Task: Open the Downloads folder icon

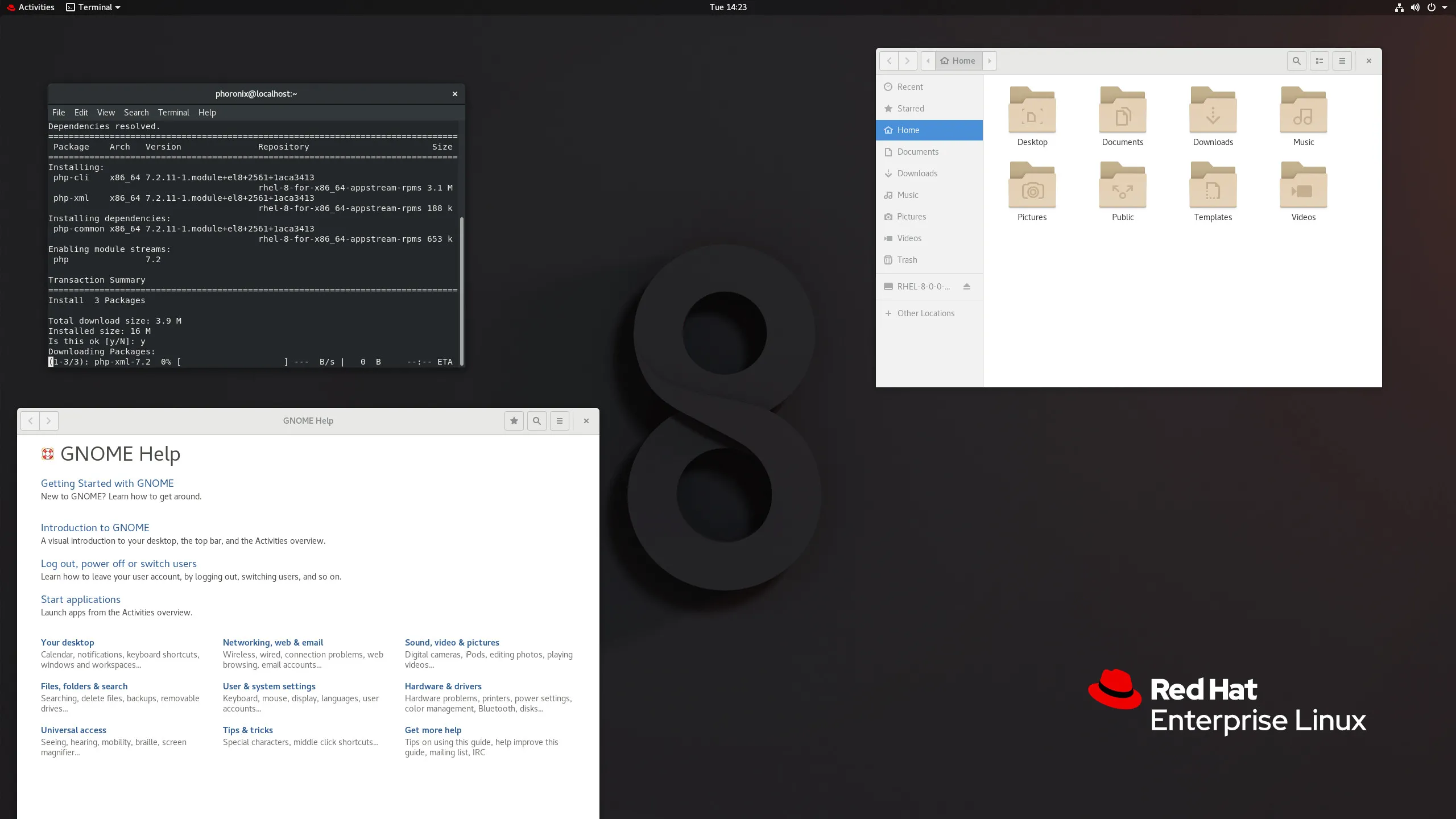Action: click(x=1213, y=111)
